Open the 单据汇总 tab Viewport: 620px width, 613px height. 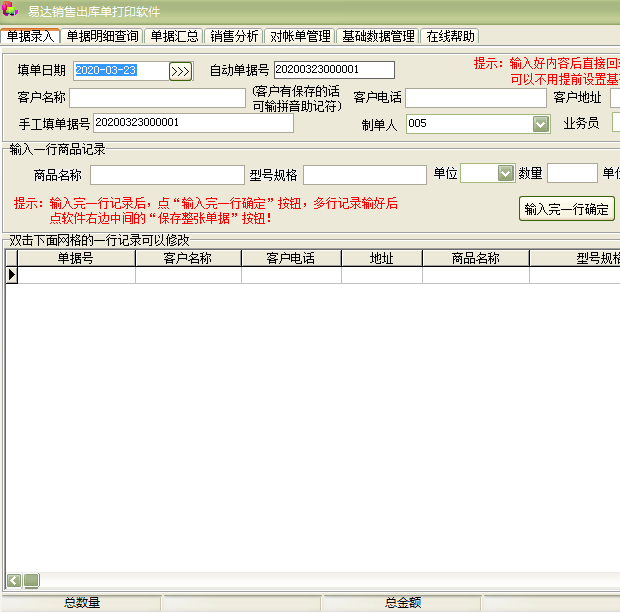coord(174,36)
